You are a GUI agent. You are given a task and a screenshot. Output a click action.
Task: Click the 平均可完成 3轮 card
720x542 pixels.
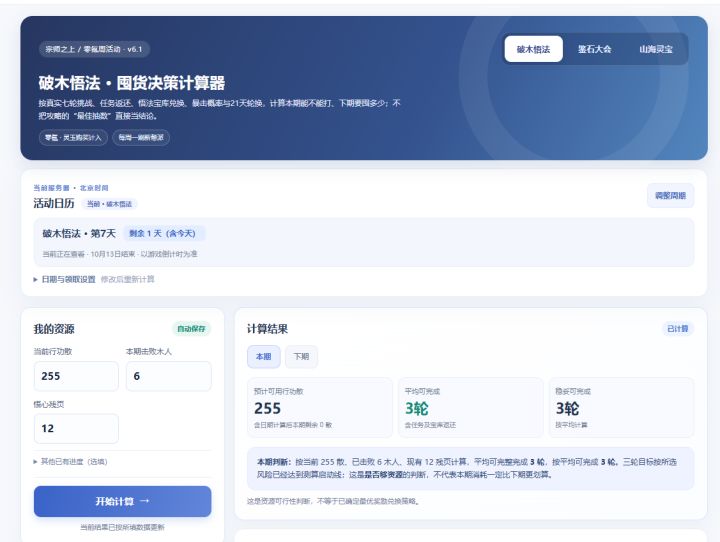pyautogui.click(x=471, y=407)
